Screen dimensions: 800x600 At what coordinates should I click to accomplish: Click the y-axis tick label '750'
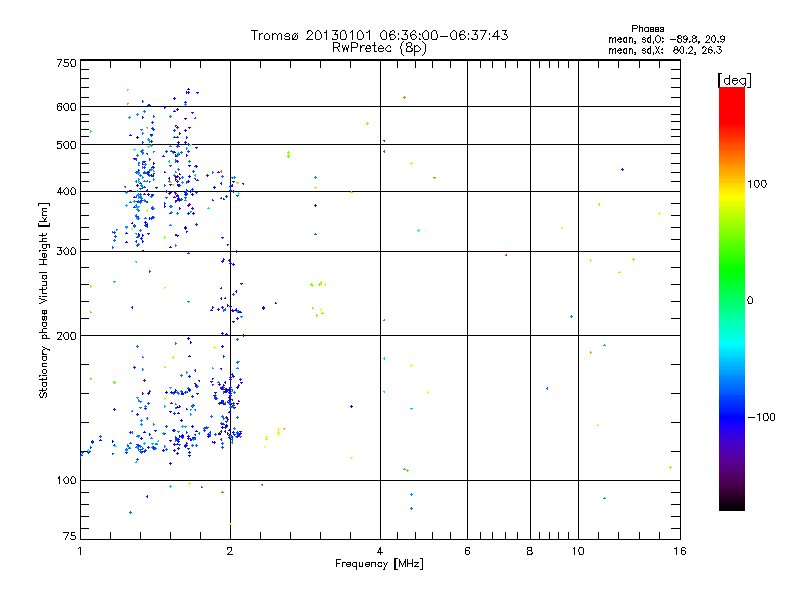tap(66, 63)
